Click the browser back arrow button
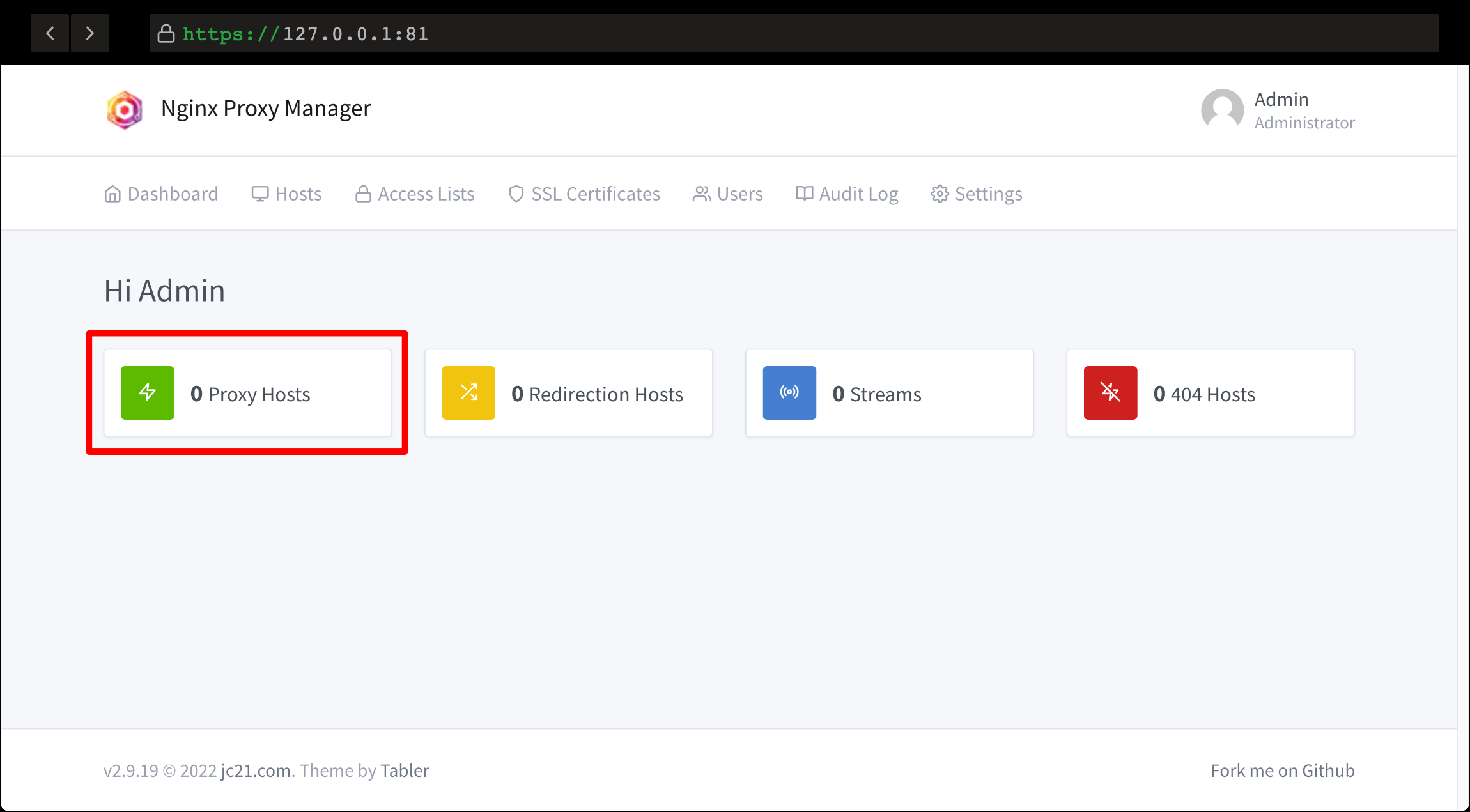 (x=50, y=33)
